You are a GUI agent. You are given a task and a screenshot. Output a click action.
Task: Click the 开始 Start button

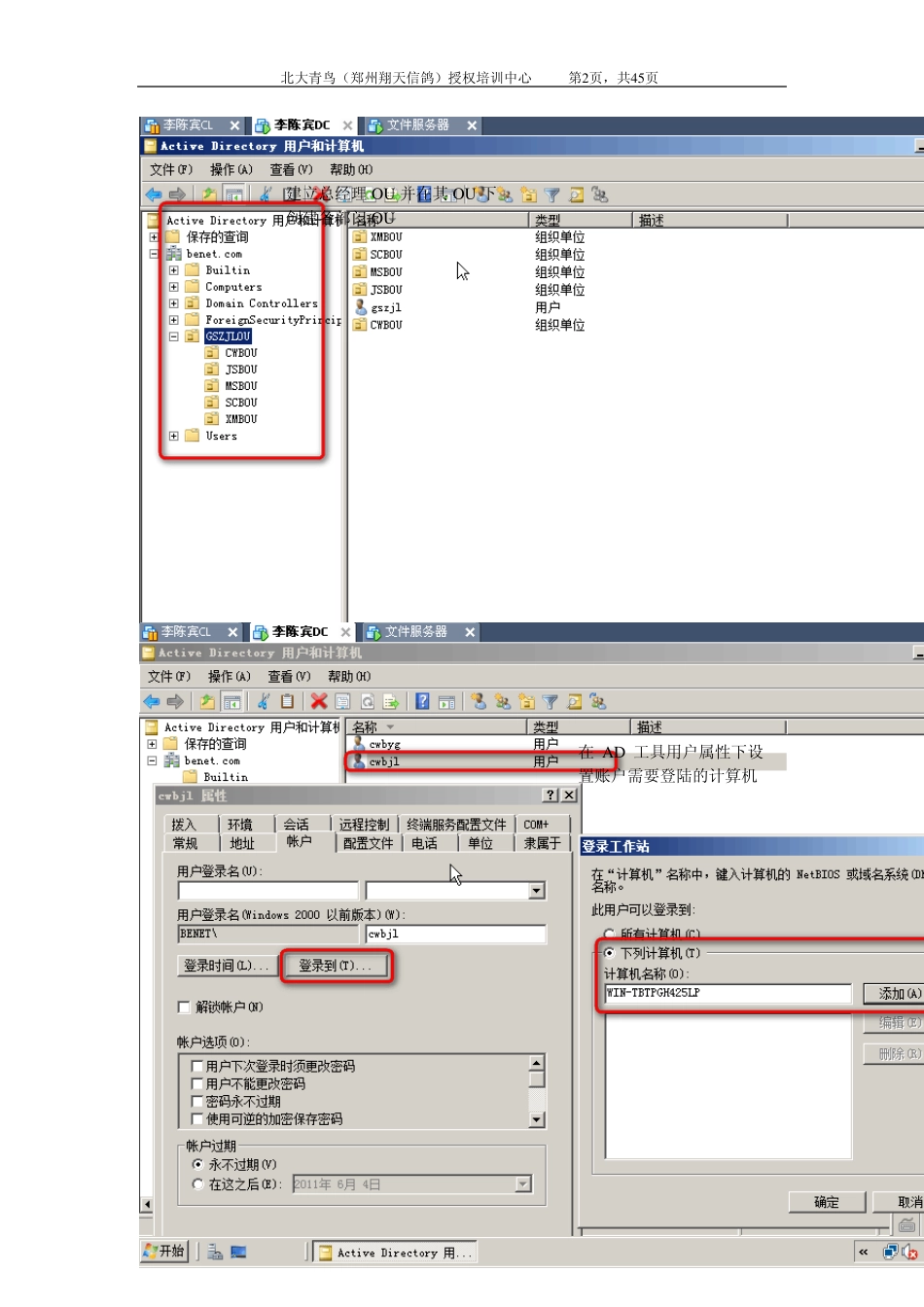[x=164, y=1252]
